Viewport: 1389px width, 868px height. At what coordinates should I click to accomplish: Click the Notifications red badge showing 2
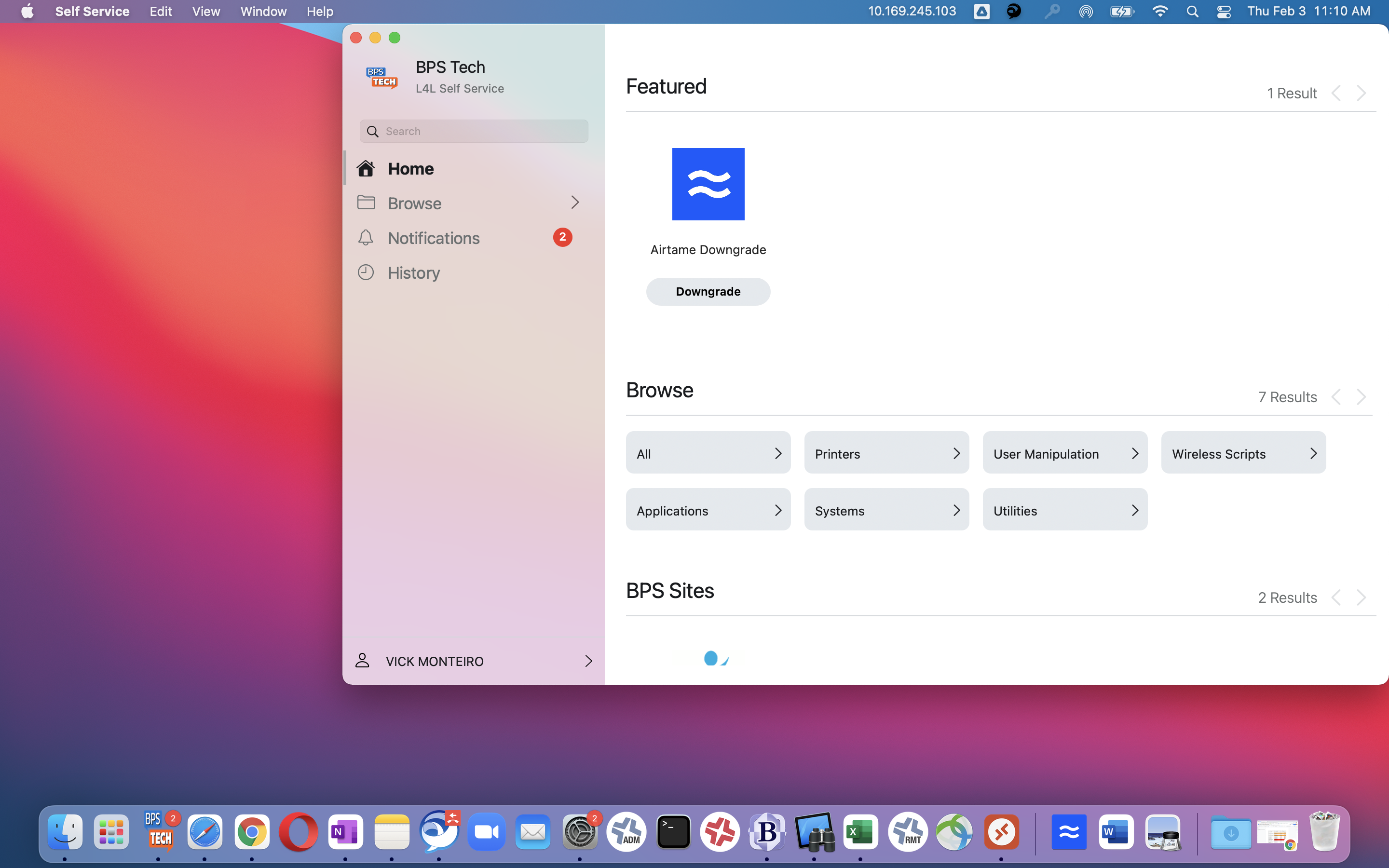562,237
